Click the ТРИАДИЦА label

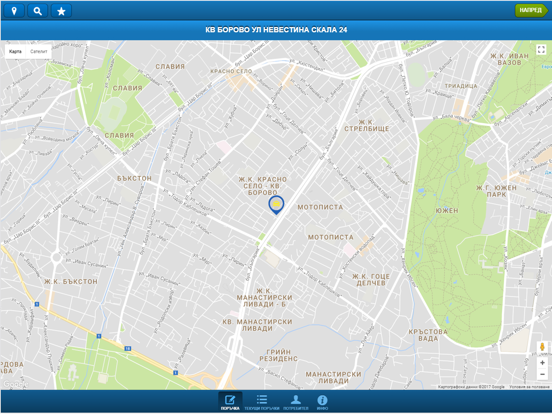pyautogui.click(x=461, y=86)
